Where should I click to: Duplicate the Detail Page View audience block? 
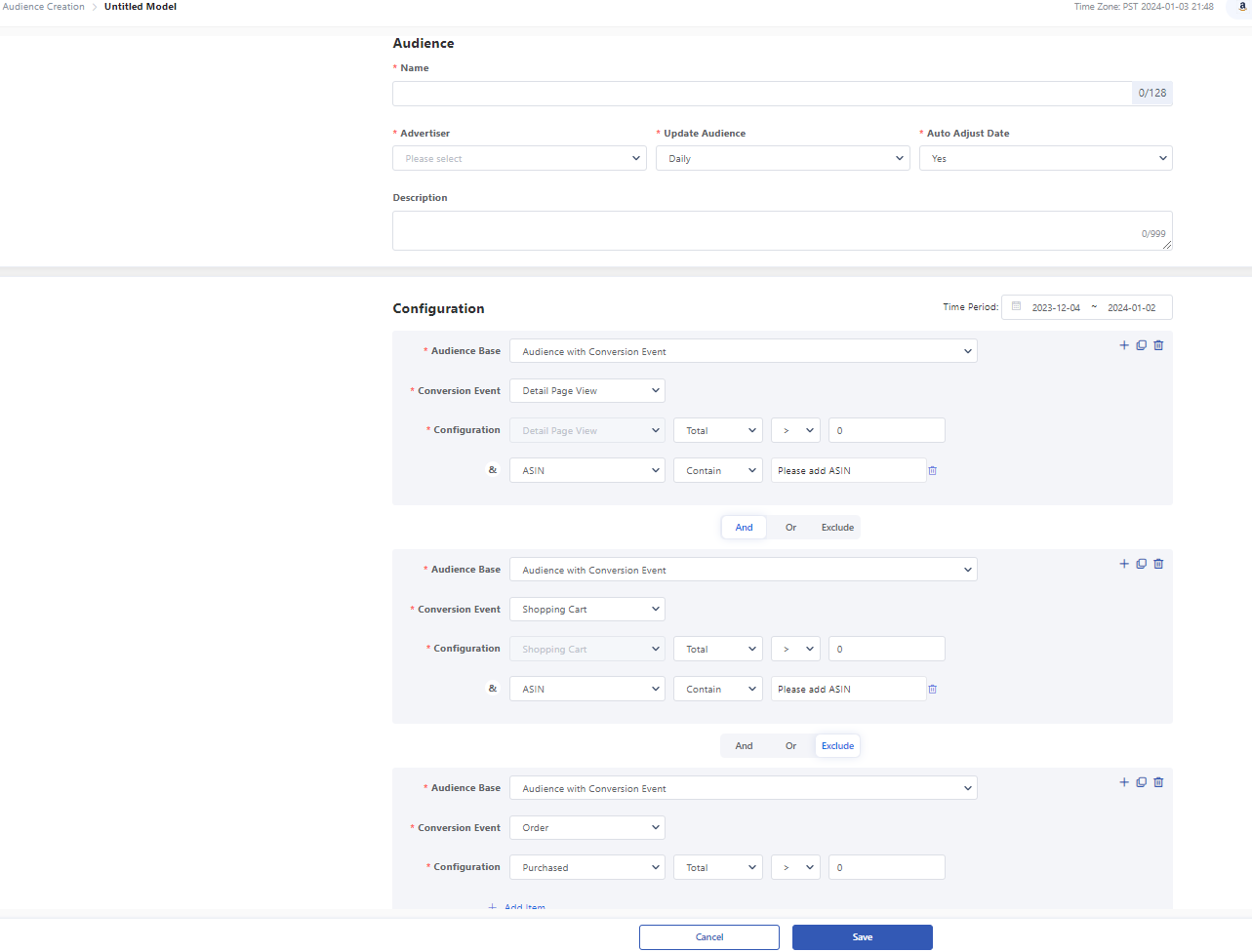(1141, 344)
